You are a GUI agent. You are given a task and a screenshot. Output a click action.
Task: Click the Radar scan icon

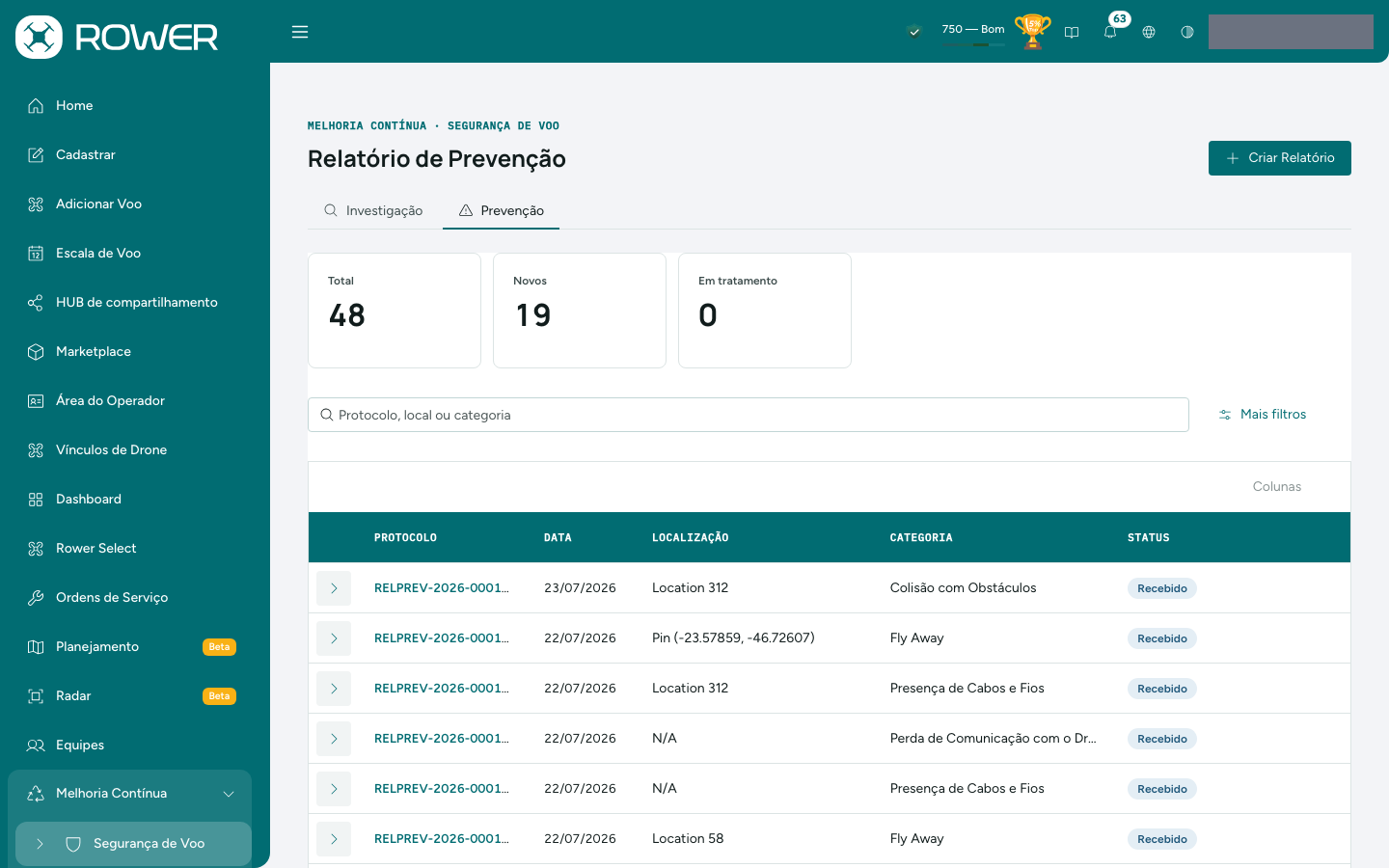point(36,696)
